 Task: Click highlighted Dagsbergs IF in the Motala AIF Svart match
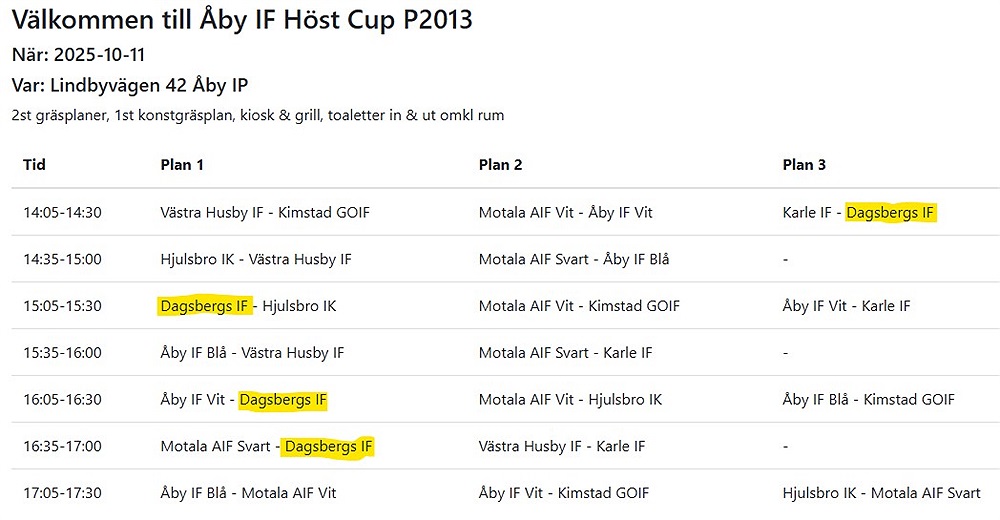(329, 446)
